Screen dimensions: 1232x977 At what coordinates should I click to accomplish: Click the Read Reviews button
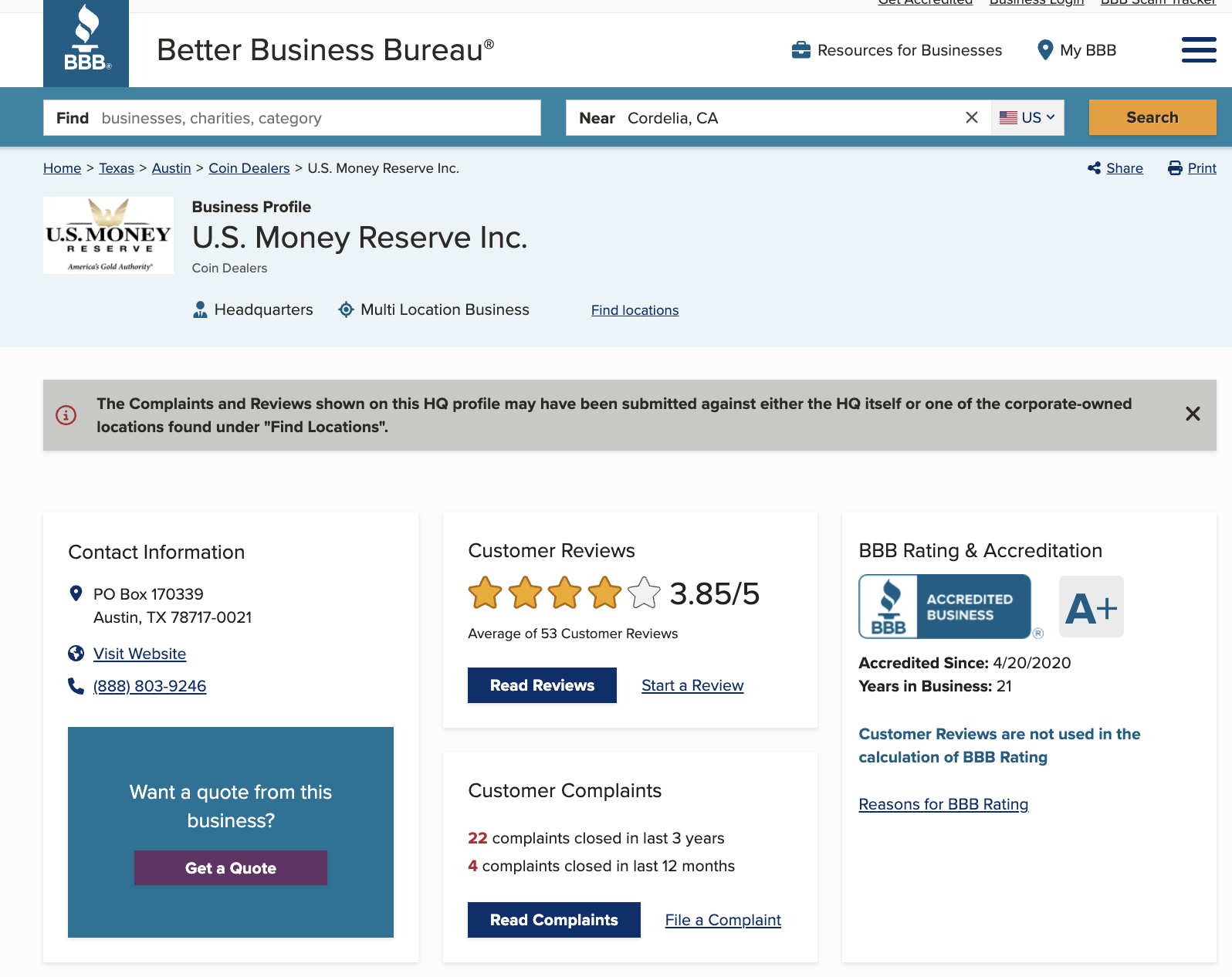click(x=542, y=685)
